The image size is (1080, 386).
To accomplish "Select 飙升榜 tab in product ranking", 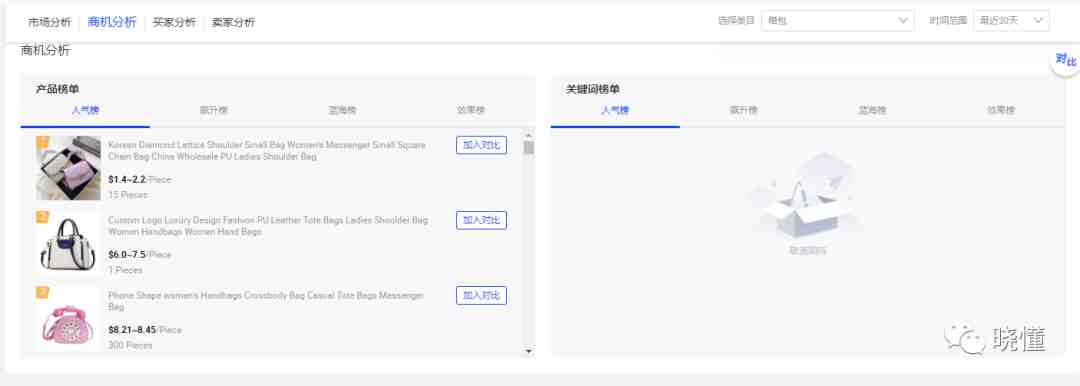I will (214, 110).
